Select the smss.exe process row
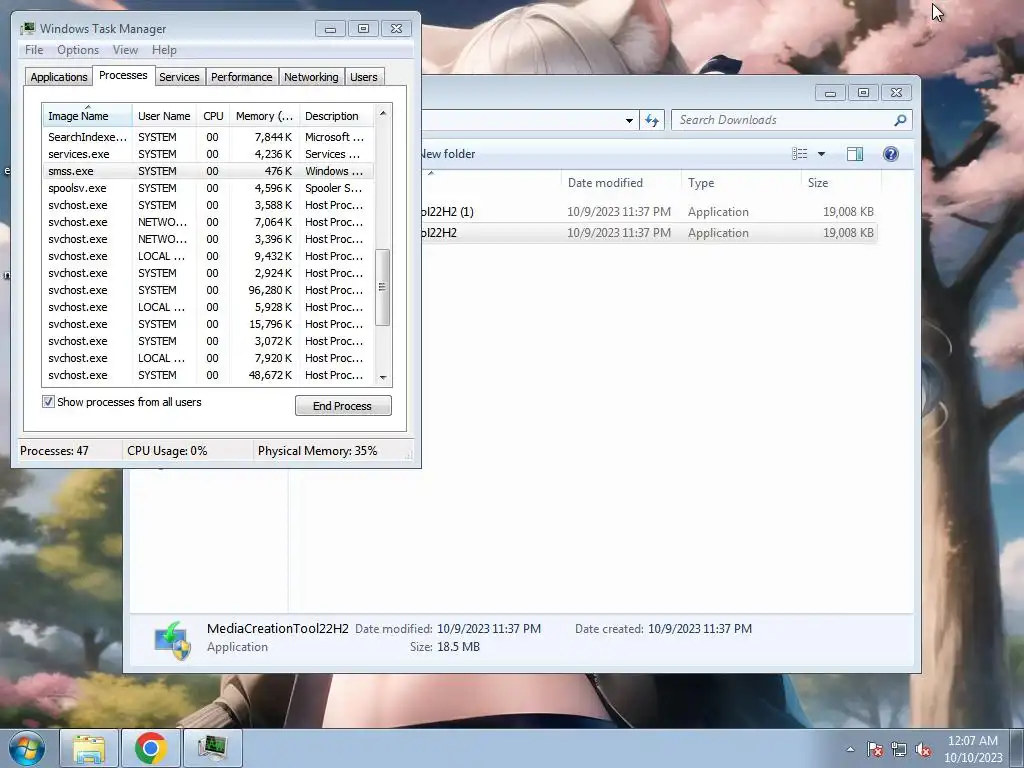 [x=208, y=171]
